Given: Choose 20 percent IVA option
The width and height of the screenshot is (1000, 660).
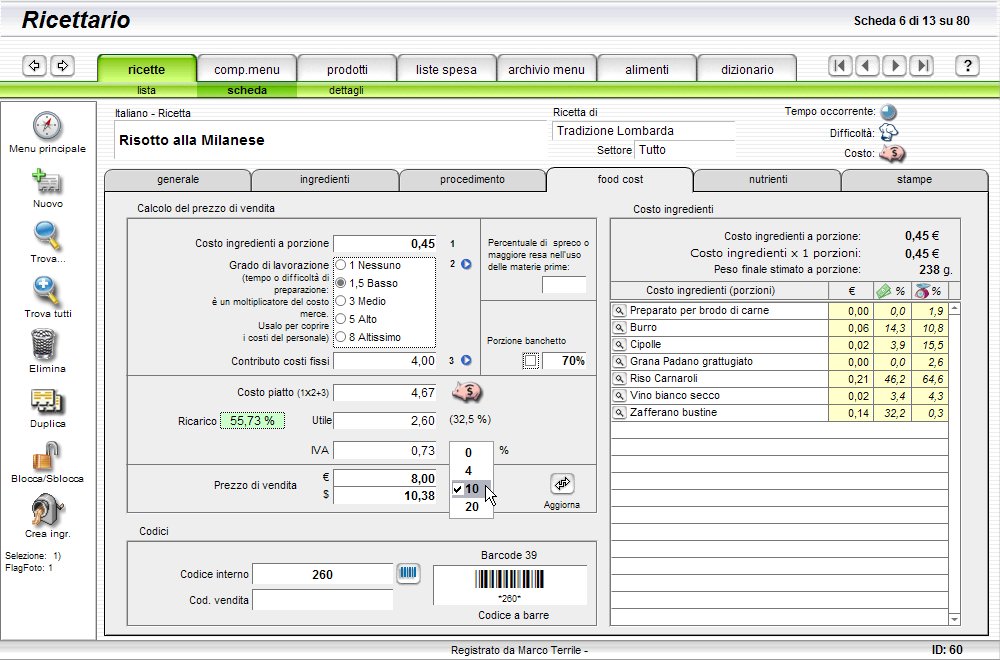Looking at the screenshot, I should tap(471, 507).
